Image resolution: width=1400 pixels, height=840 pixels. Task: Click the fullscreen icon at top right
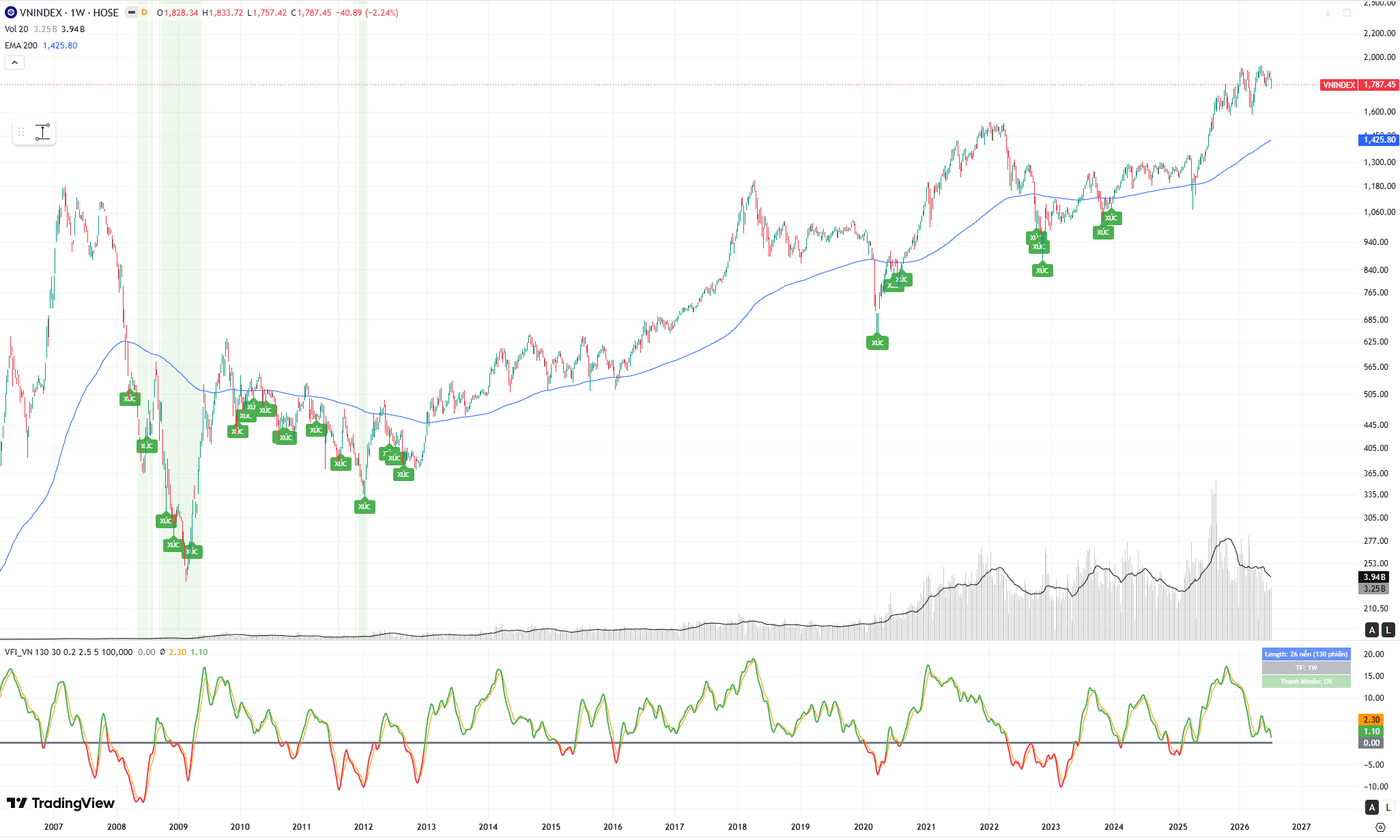(1347, 12)
